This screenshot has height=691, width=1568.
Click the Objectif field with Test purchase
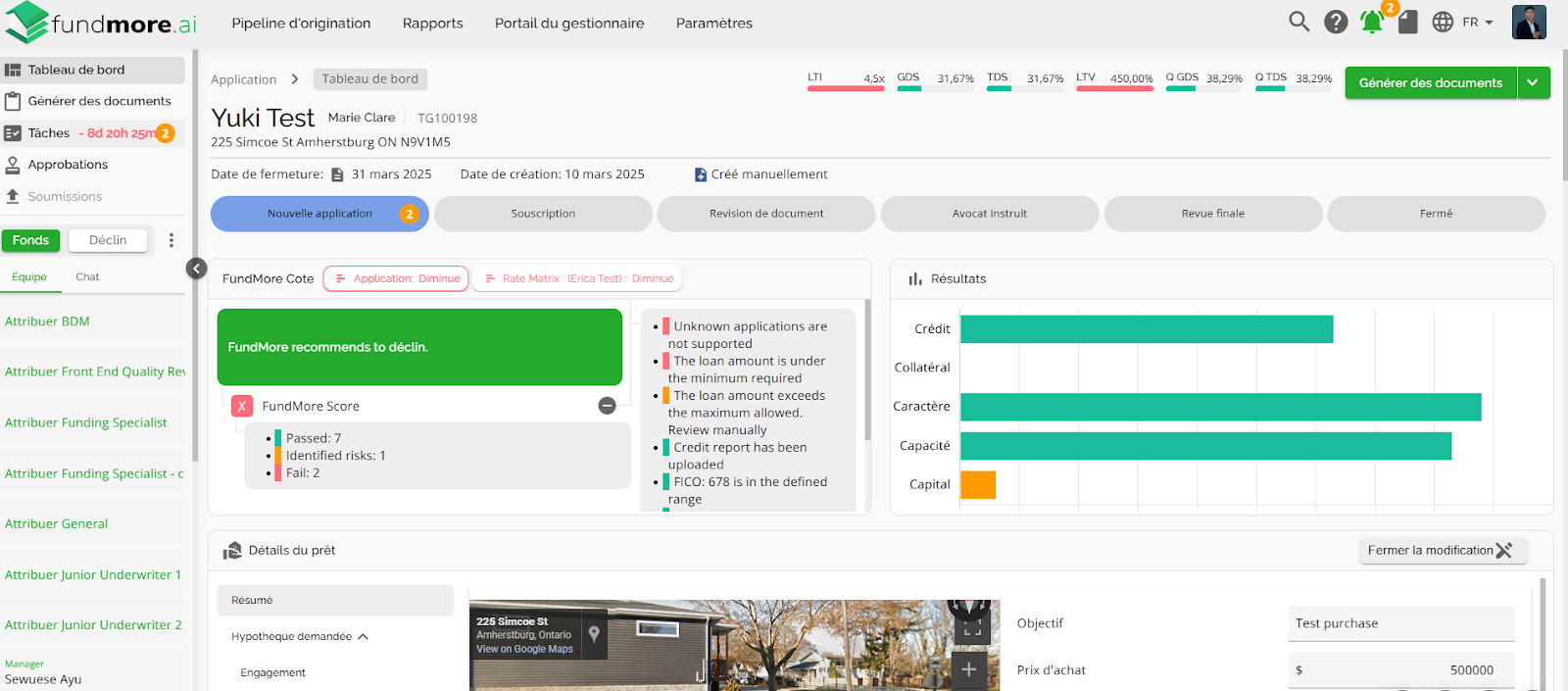click(x=1401, y=623)
